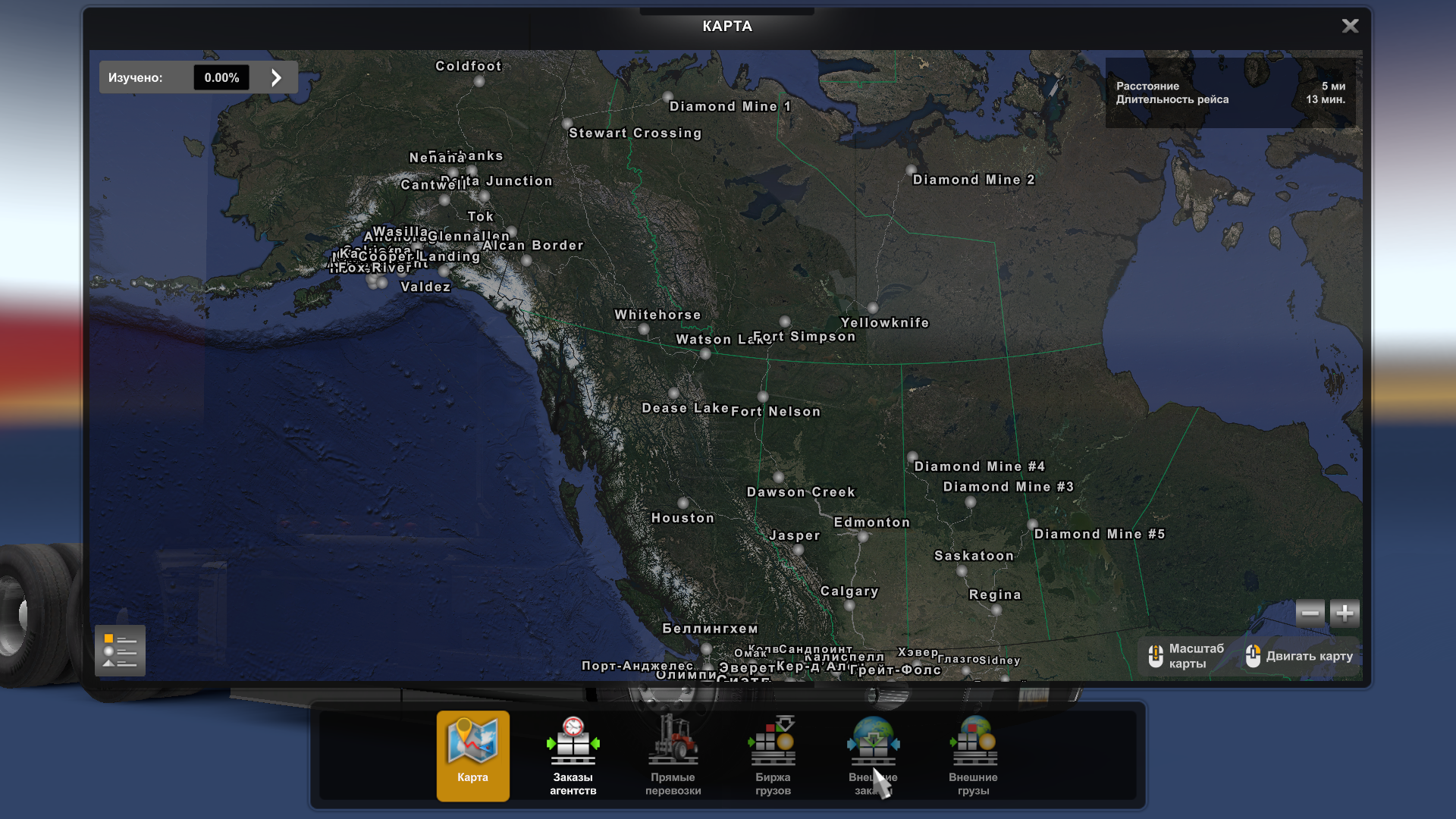Click the Беллингхем city label
This screenshot has height=819, width=1456.
(x=711, y=628)
